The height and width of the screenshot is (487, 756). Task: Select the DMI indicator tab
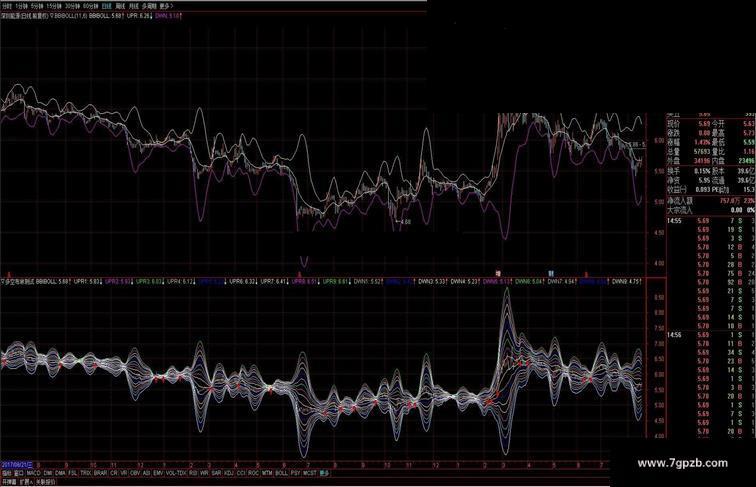pyautogui.click(x=48, y=473)
